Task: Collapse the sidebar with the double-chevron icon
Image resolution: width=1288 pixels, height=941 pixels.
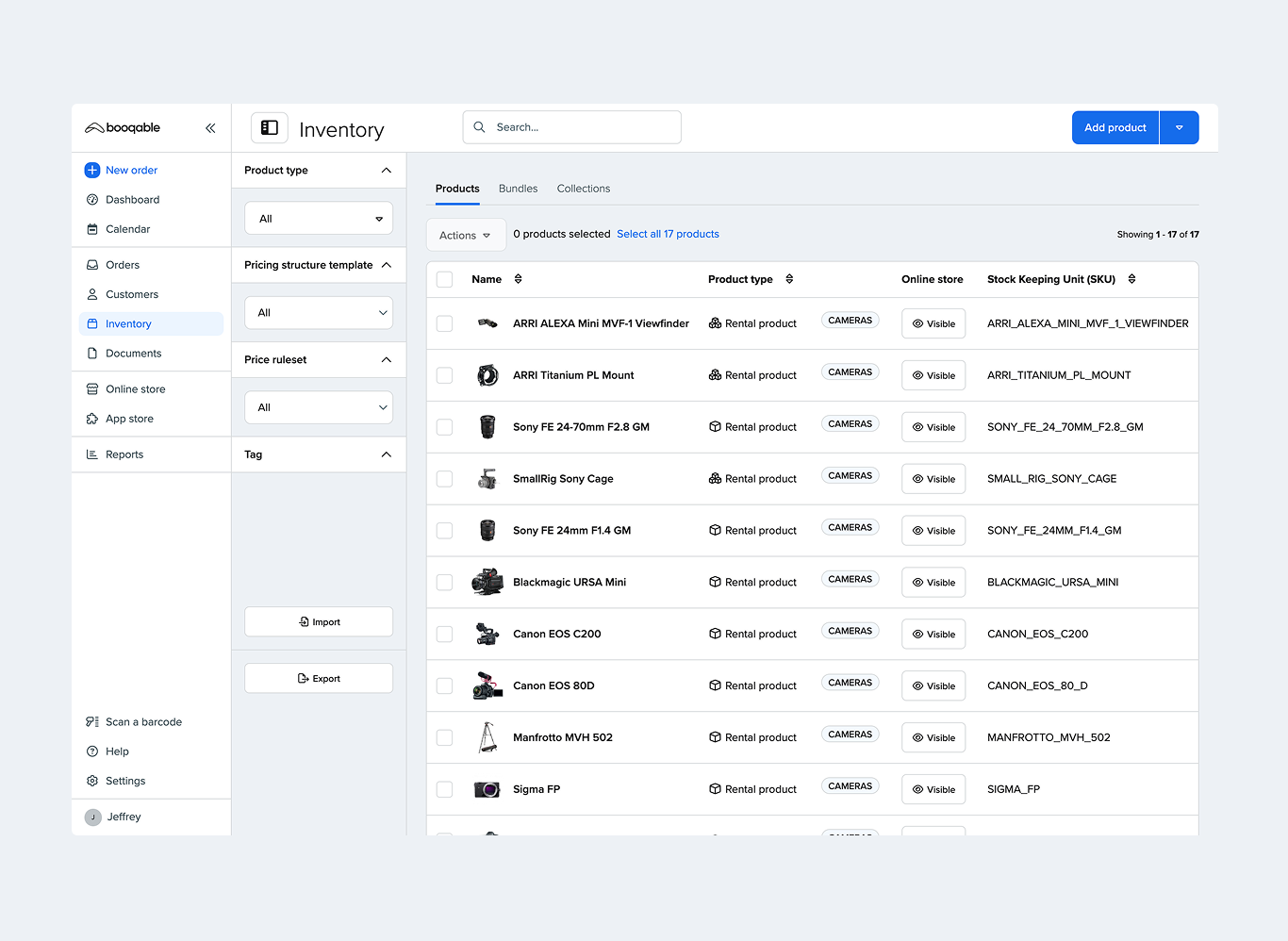Action: point(210,127)
